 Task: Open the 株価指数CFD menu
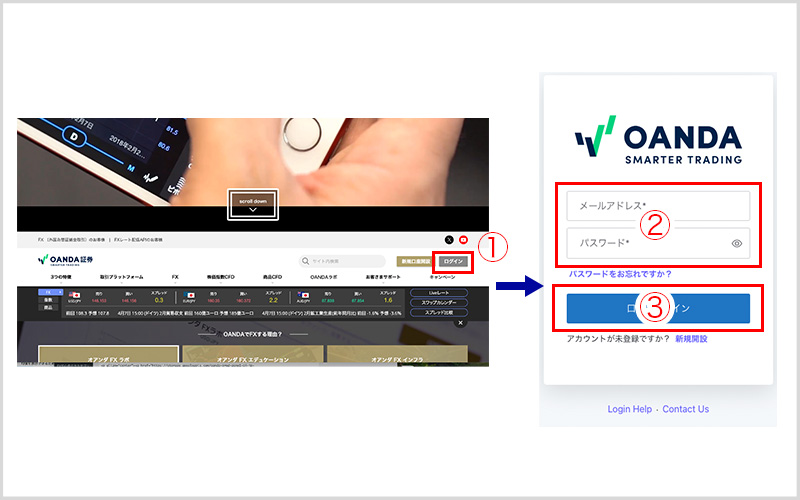click(x=220, y=277)
